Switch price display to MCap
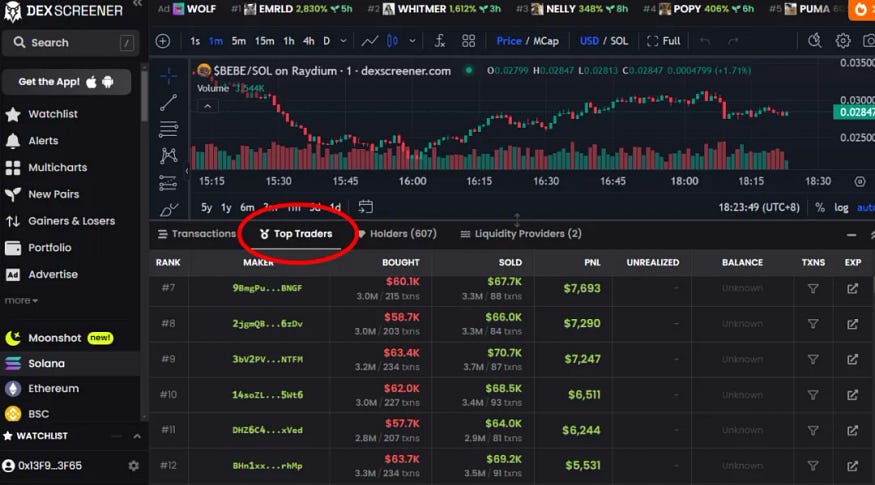This screenshot has height=485, width=875. pos(546,41)
